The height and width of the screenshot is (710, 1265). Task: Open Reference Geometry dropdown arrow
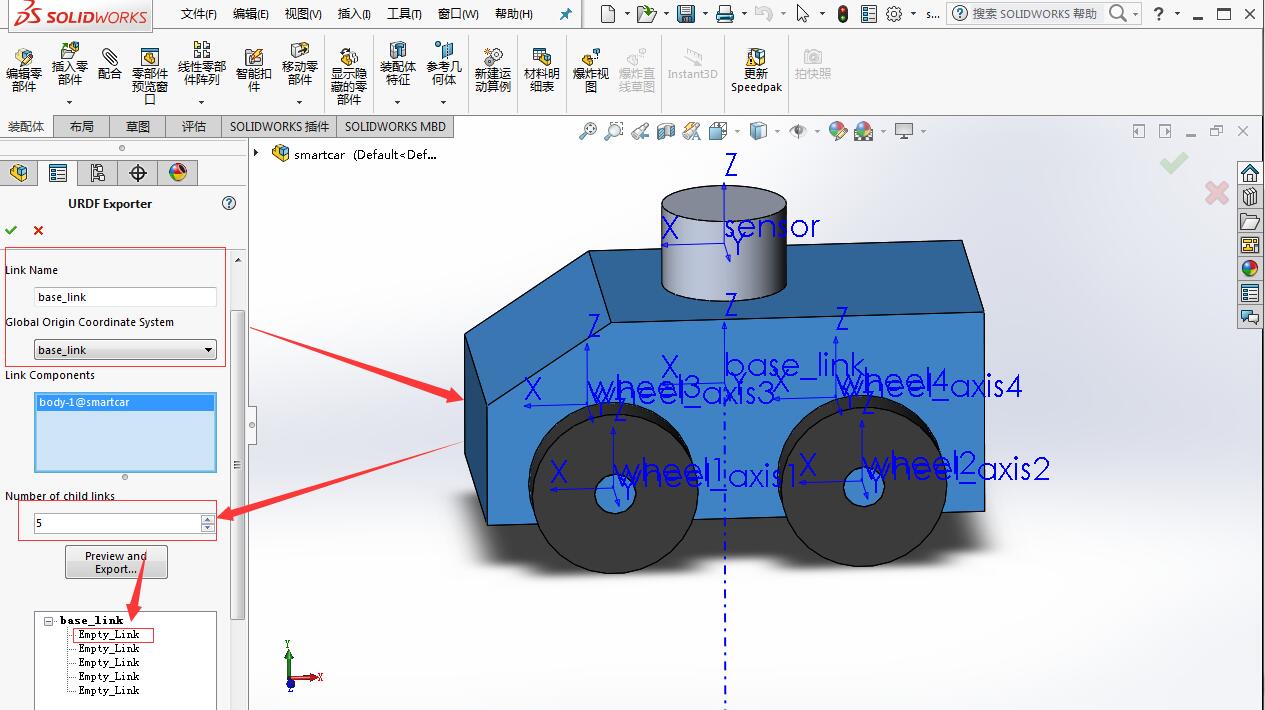[444, 101]
